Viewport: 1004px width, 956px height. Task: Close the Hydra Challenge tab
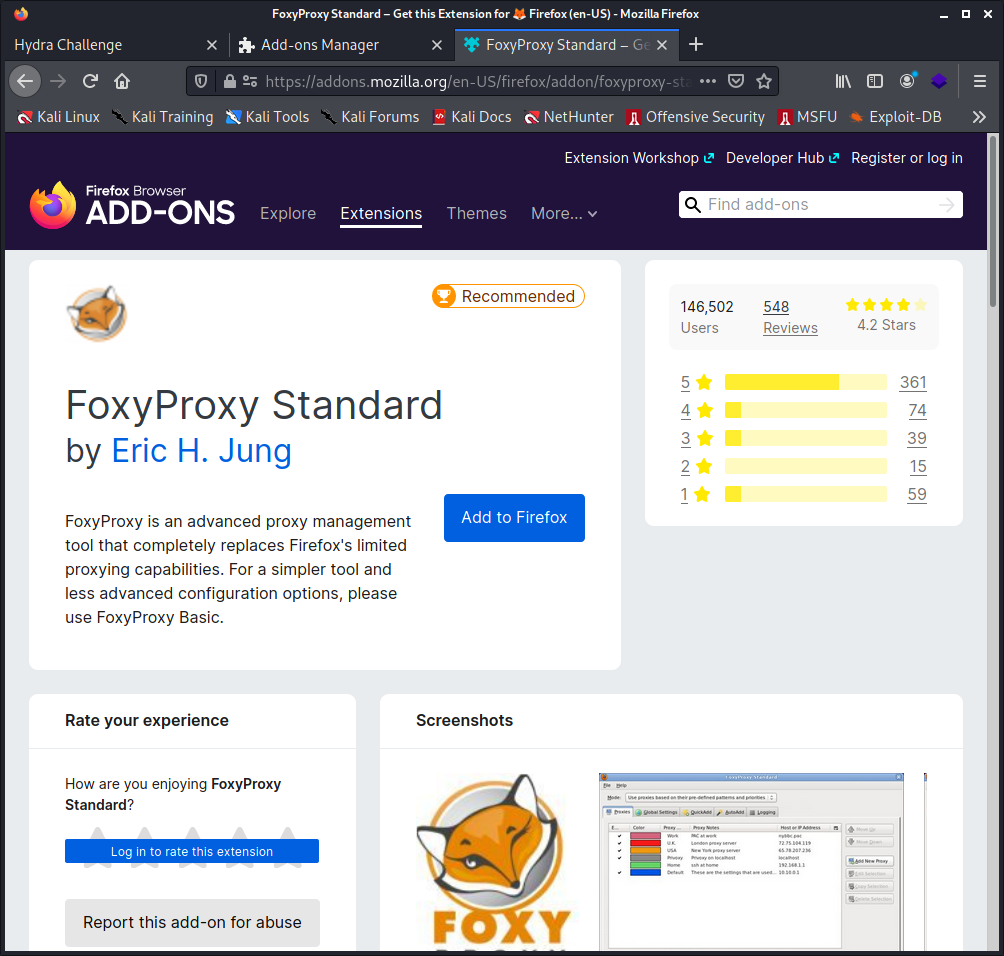click(212, 45)
